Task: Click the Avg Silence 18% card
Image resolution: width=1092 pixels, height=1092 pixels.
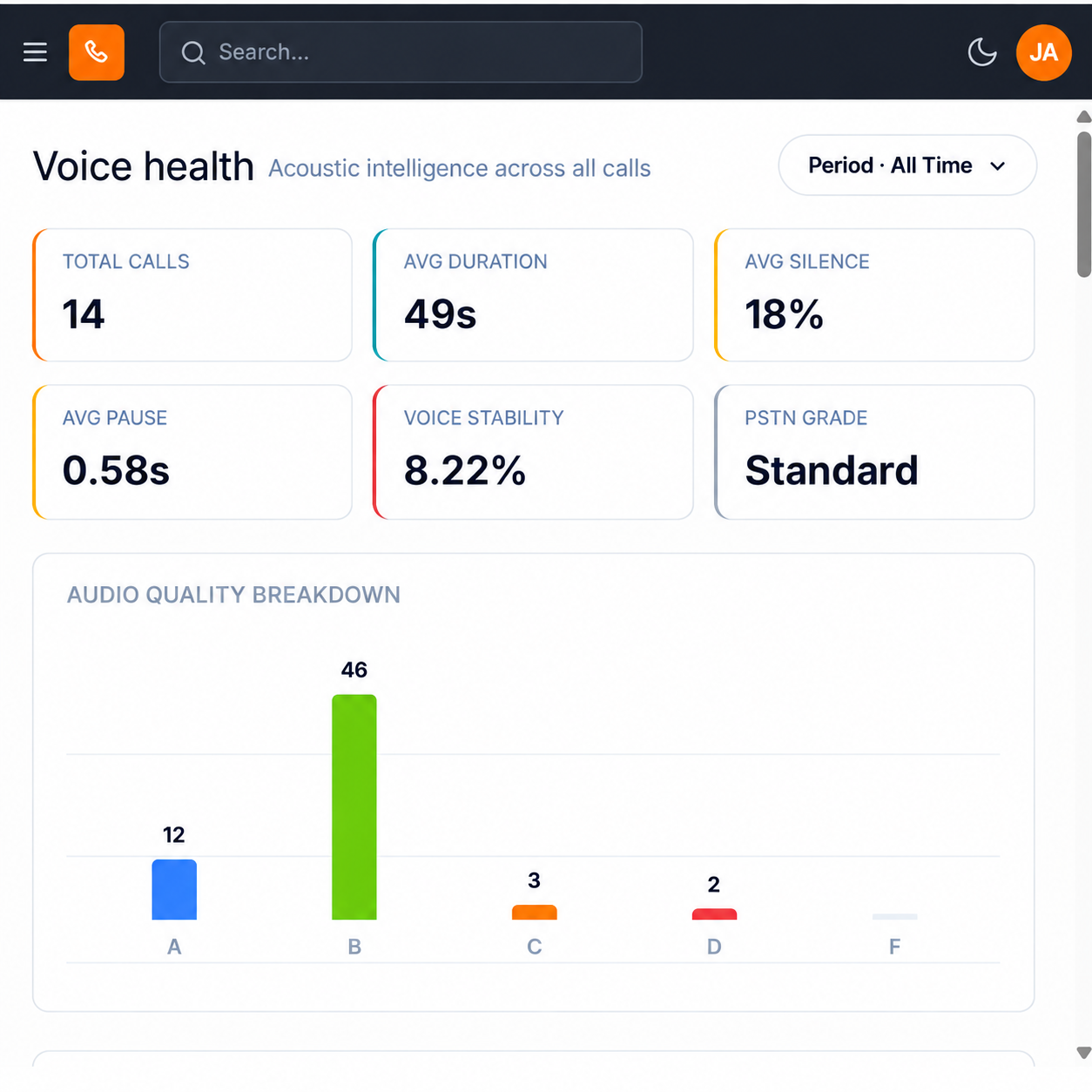Action: point(874,295)
